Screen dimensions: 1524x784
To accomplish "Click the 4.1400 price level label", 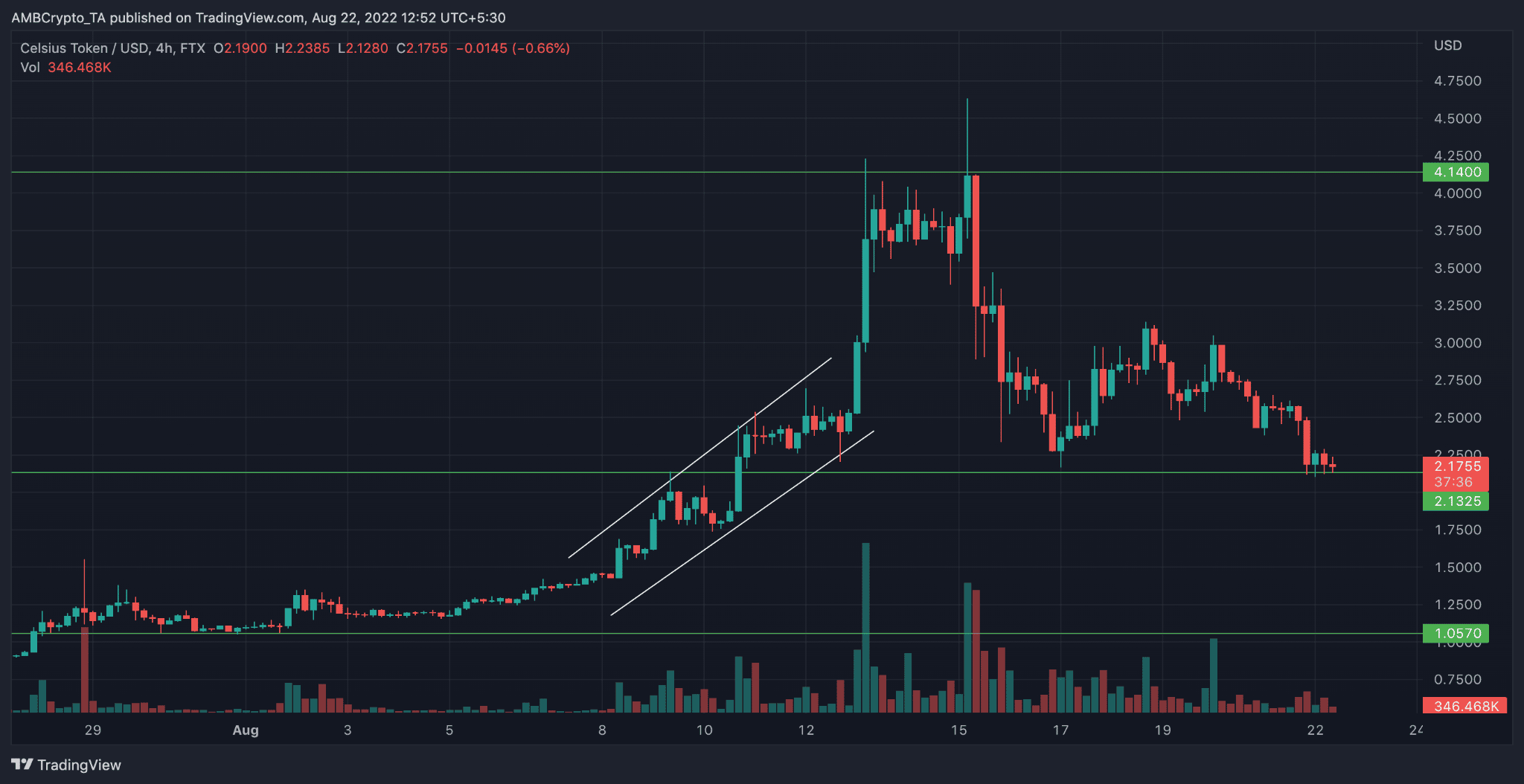I will [x=1455, y=172].
